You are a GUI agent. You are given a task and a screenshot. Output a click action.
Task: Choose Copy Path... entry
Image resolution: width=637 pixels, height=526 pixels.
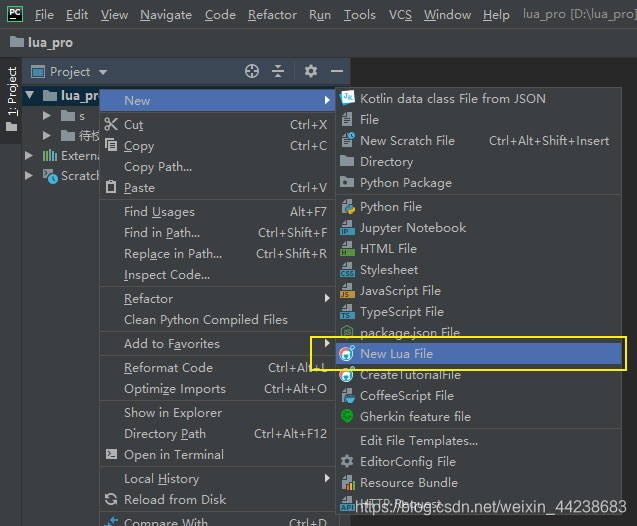click(x=217, y=167)
